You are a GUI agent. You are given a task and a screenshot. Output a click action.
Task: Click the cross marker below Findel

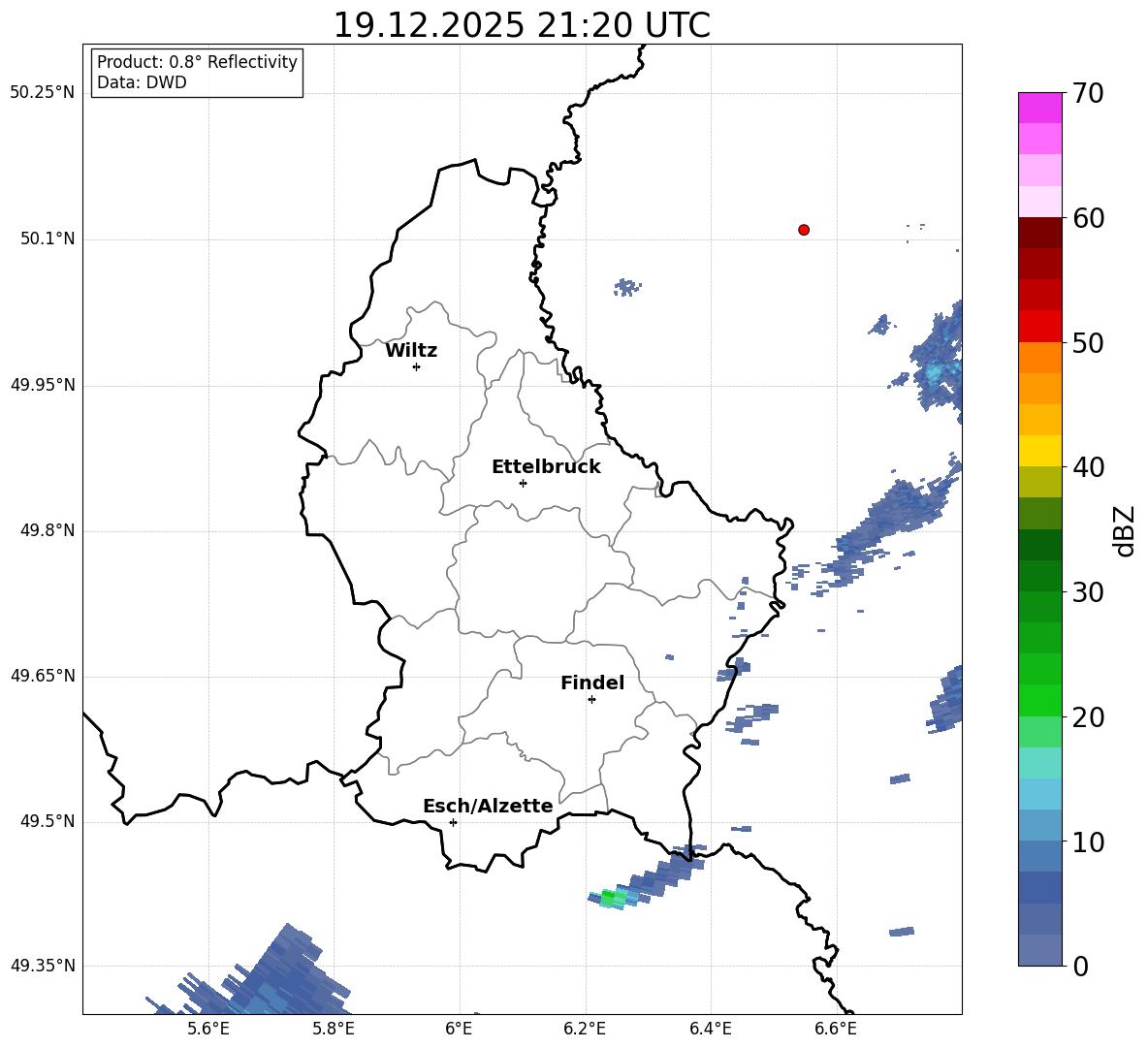[x=591, y=700]
